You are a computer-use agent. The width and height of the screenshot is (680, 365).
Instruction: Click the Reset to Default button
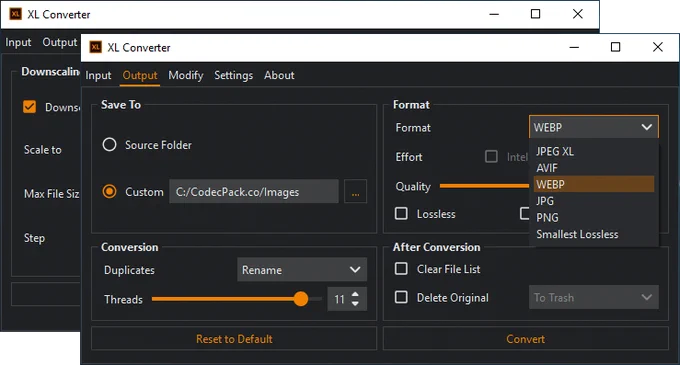pos(234,339)
